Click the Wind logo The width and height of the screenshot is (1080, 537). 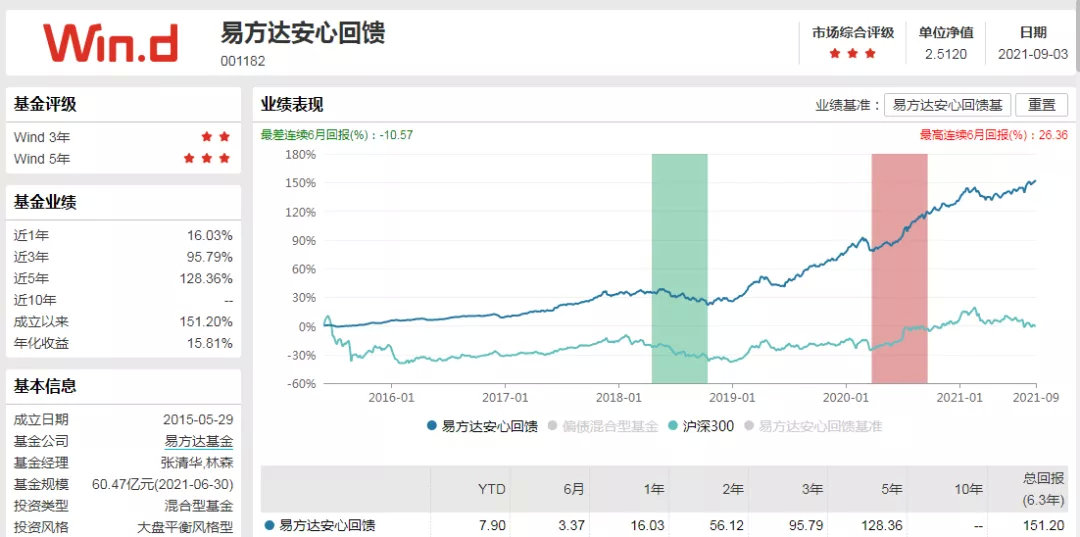[x=110, y=43]
